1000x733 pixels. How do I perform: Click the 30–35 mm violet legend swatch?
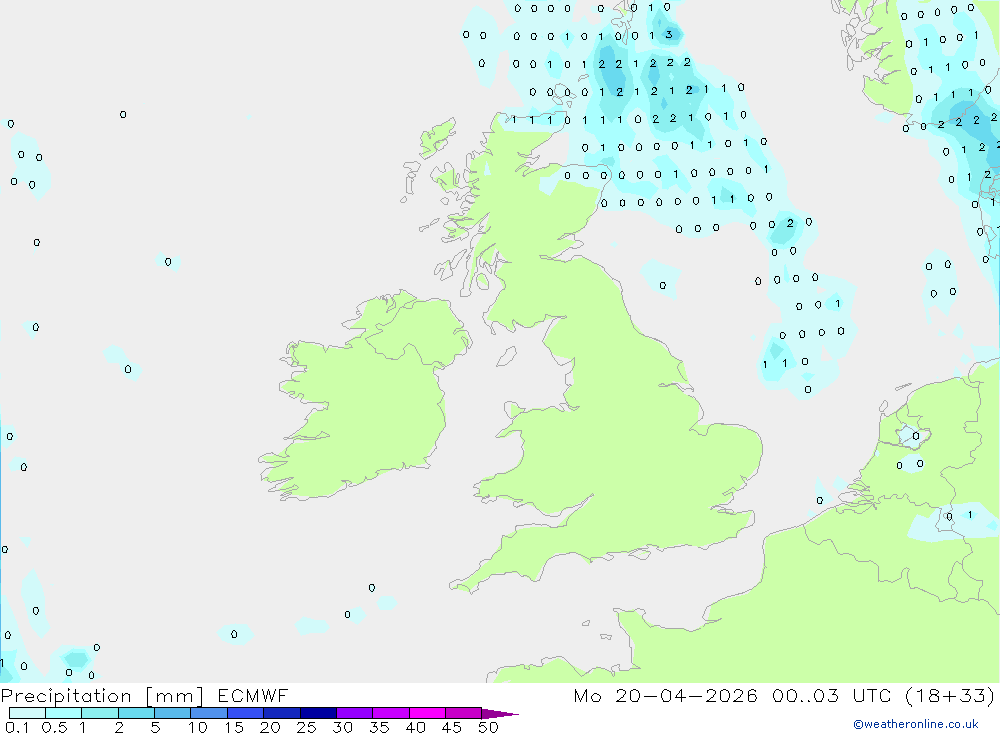(x=355, y=713)
